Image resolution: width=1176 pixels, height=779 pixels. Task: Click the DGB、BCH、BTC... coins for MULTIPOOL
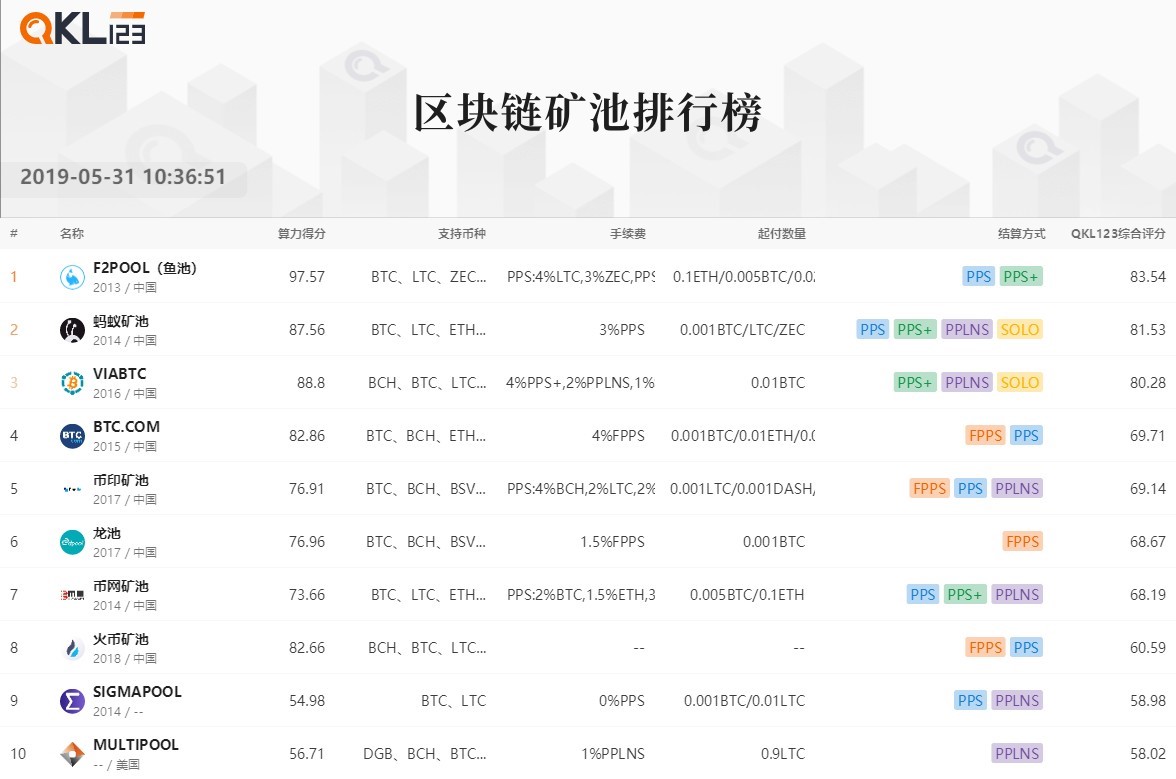point(424,754)
